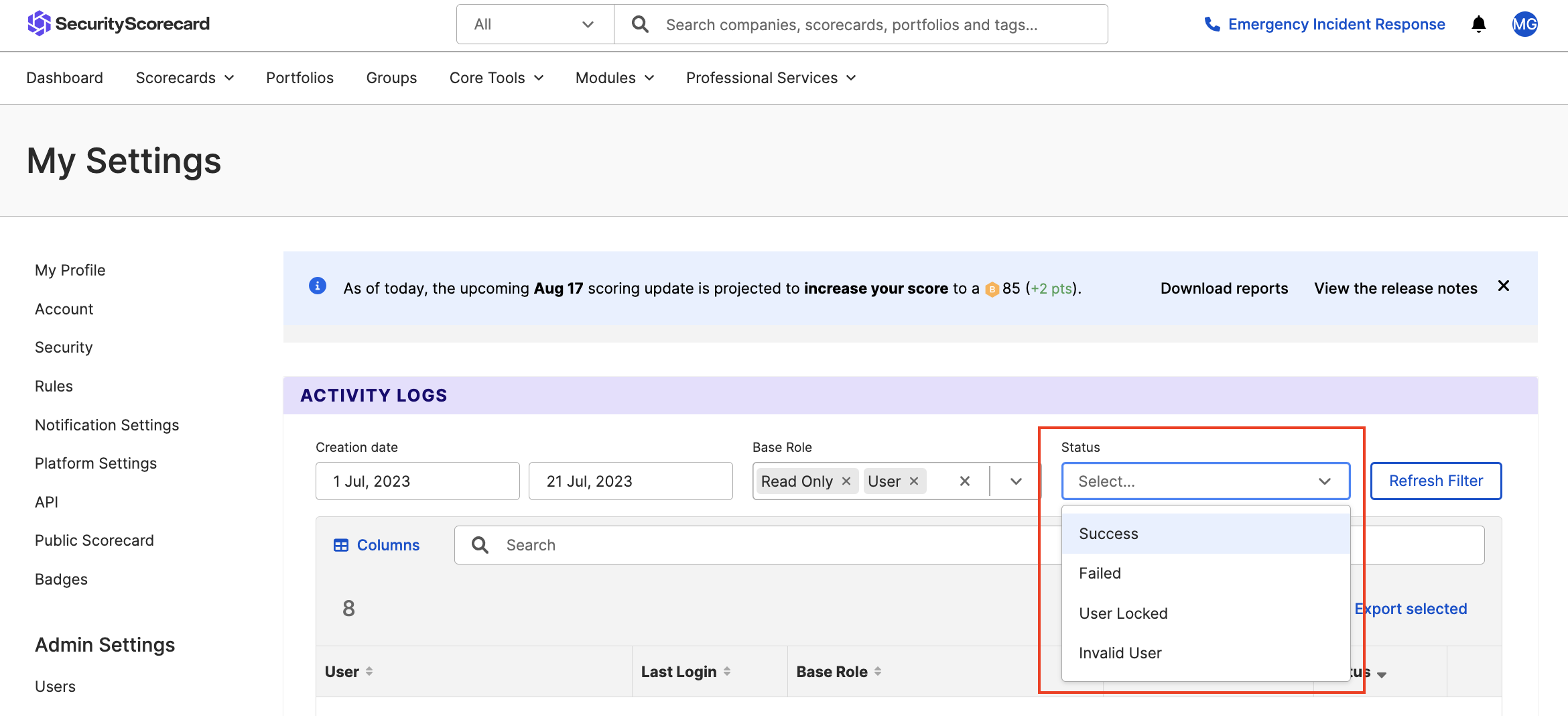Select Success from the Status options
Image resolution: width=1568 pixels, height=716 pixels.
pyautogui.click(x=1108, y=533)
